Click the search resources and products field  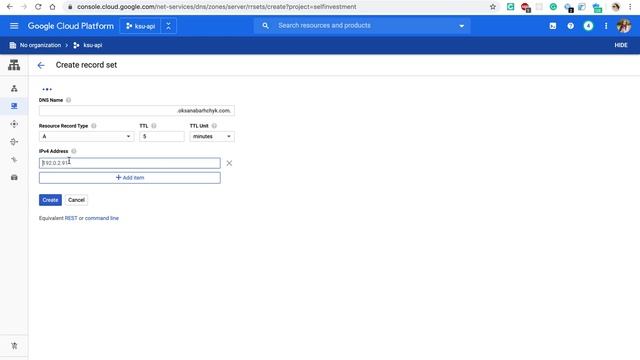[x=363, y=25]
